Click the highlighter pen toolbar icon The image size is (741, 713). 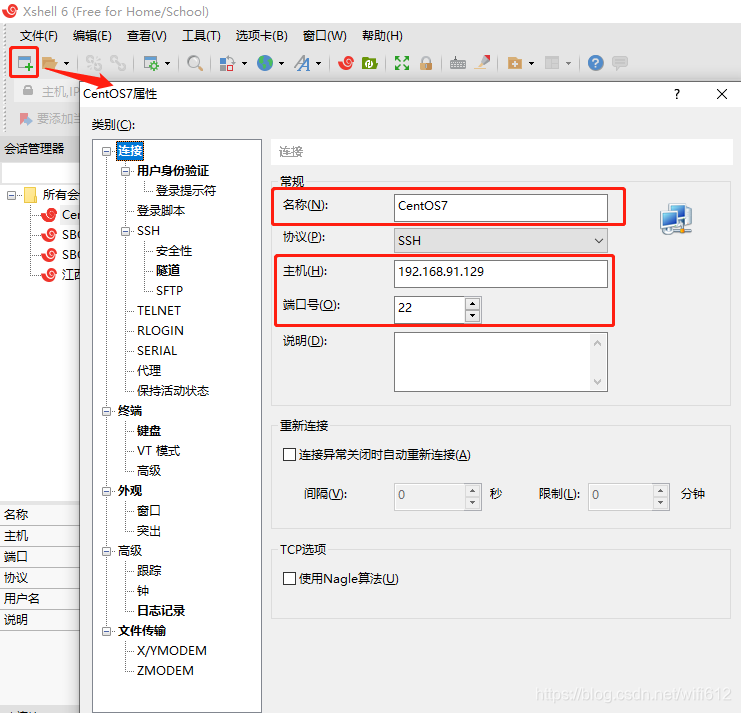pyautogui.click(x=483, y=63)
